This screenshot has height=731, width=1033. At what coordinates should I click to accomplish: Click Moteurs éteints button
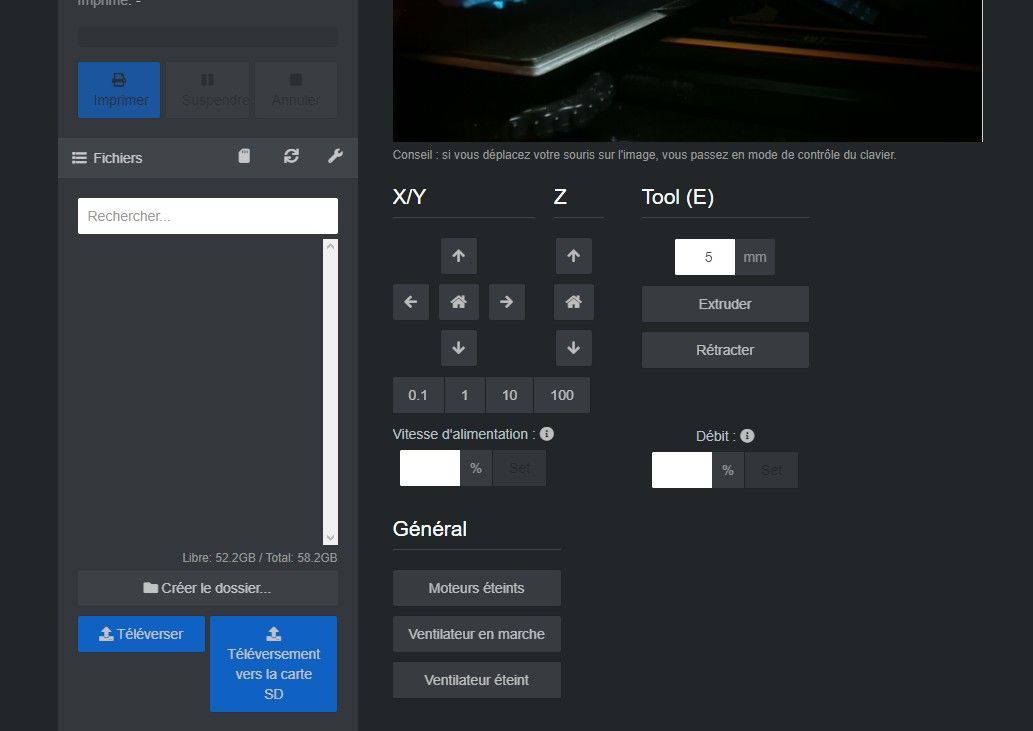(x=476, y=588)
